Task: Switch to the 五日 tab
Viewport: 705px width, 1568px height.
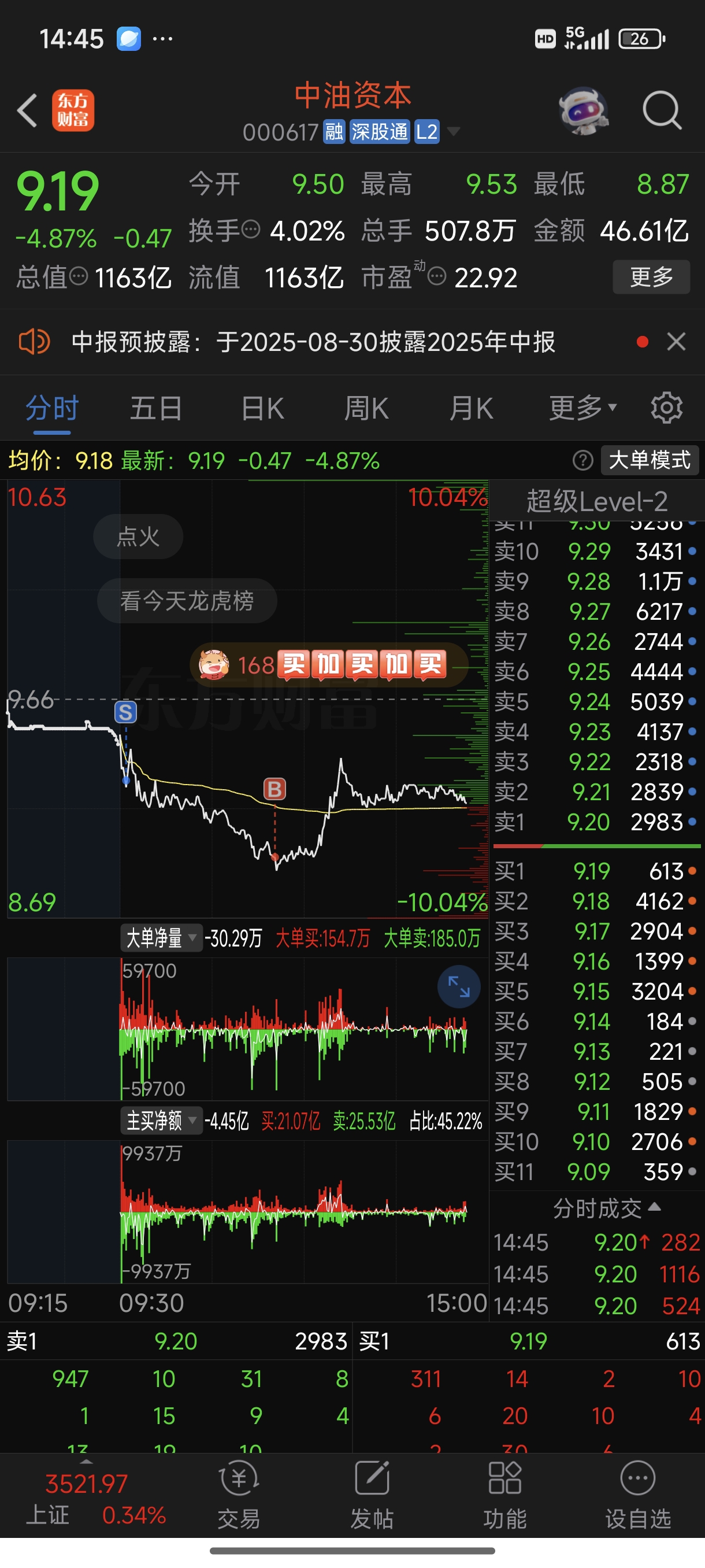Action: coord(157,408)
